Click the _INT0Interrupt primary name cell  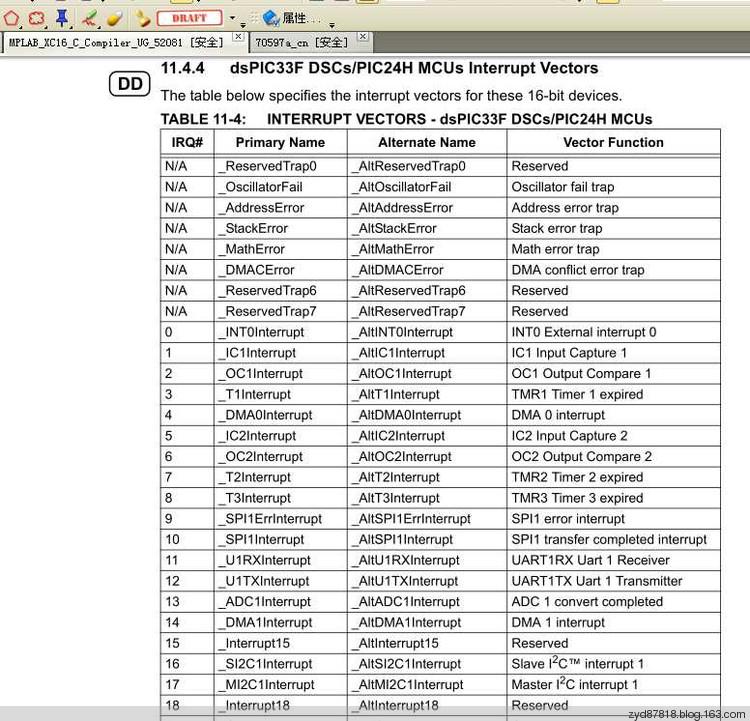pyautogui.click(x=264, y=332)
